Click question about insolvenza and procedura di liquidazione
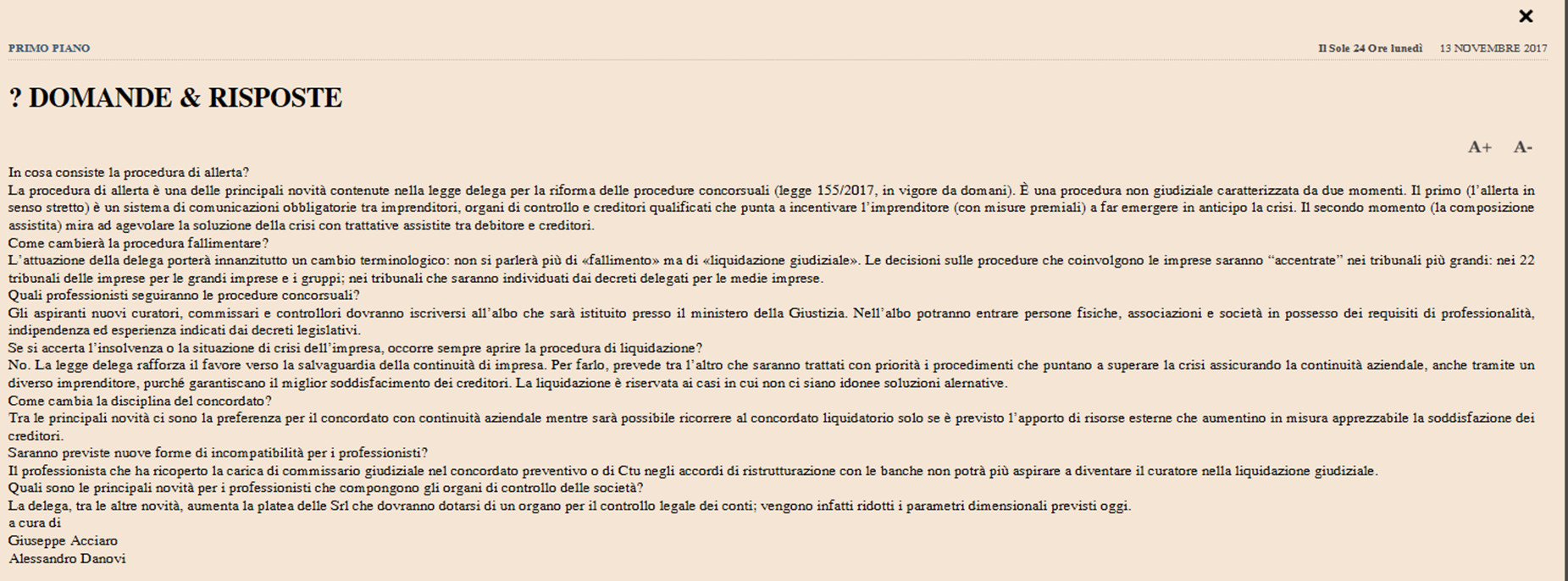This screenshot has height=581, width=1568. click(x=355, y=348)
